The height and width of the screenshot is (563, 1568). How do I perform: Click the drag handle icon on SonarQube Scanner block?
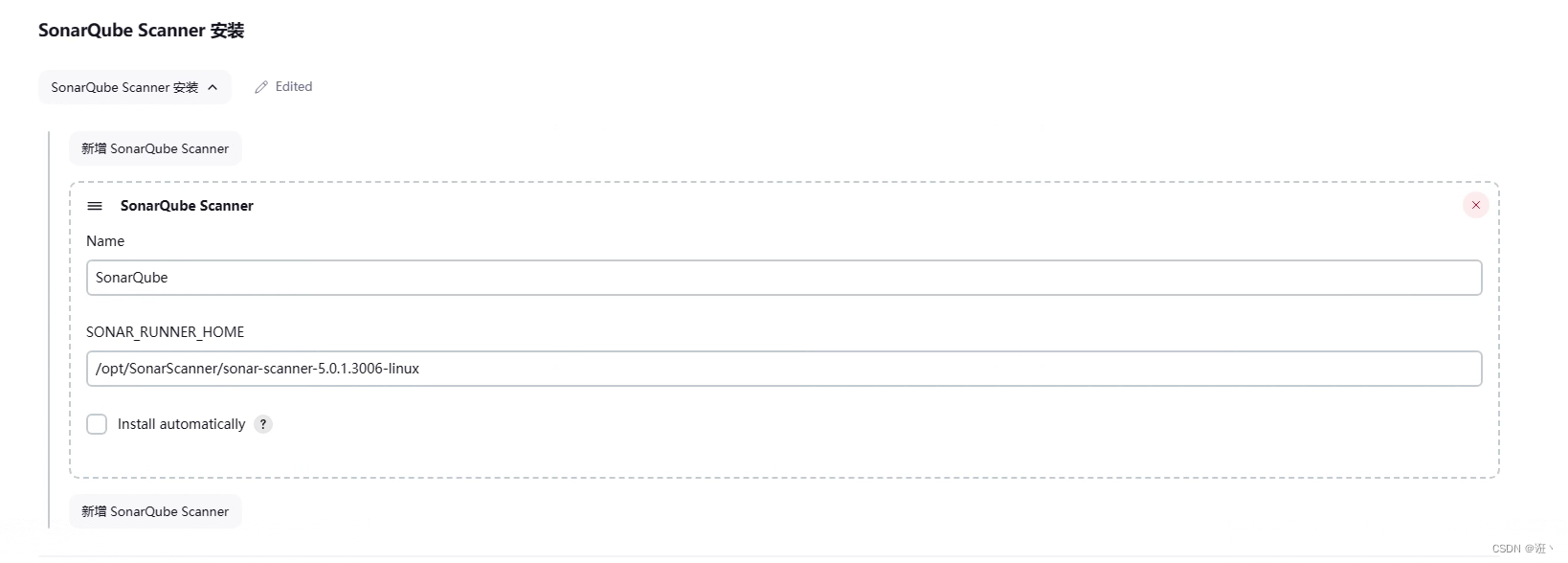point(95,205)
